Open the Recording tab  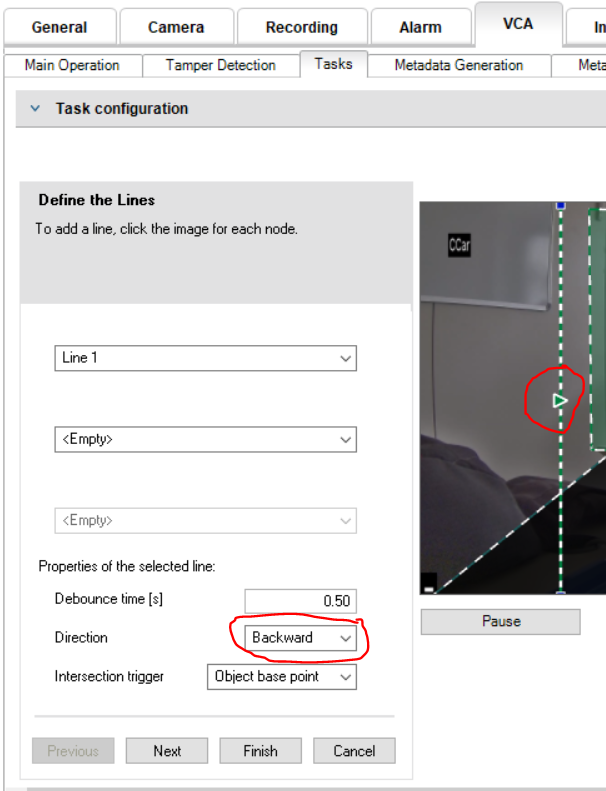301,27
